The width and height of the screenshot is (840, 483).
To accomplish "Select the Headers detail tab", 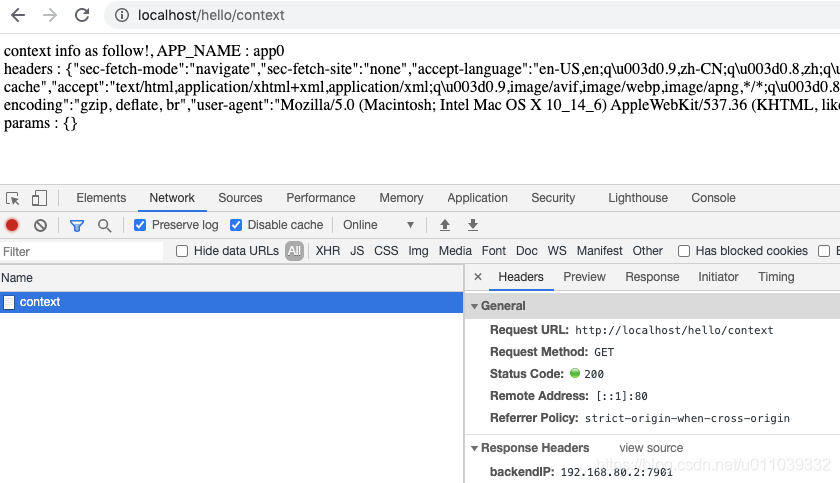I will pyautogui.click(x=521, y=277).
